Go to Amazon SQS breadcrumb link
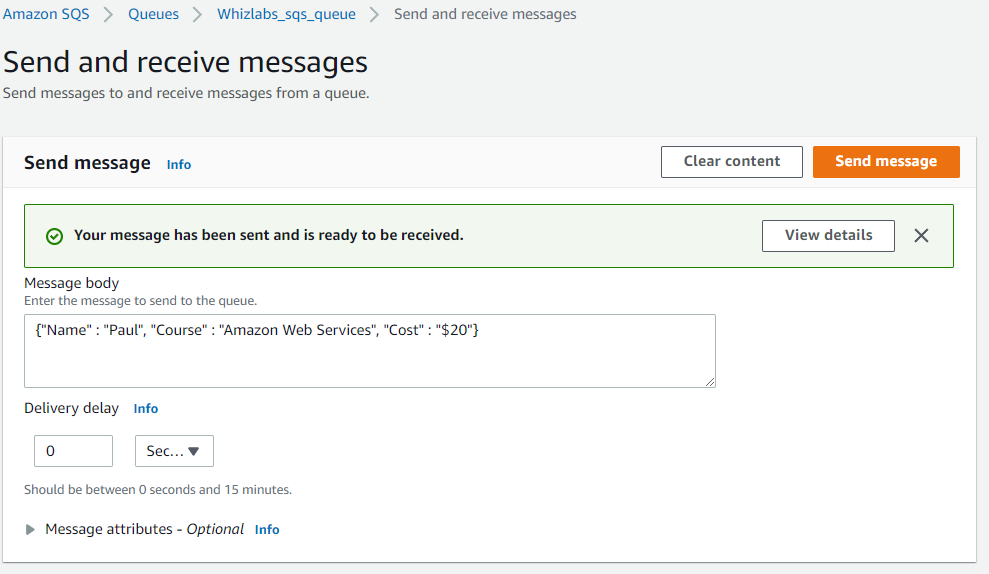 tap(46, 14)
